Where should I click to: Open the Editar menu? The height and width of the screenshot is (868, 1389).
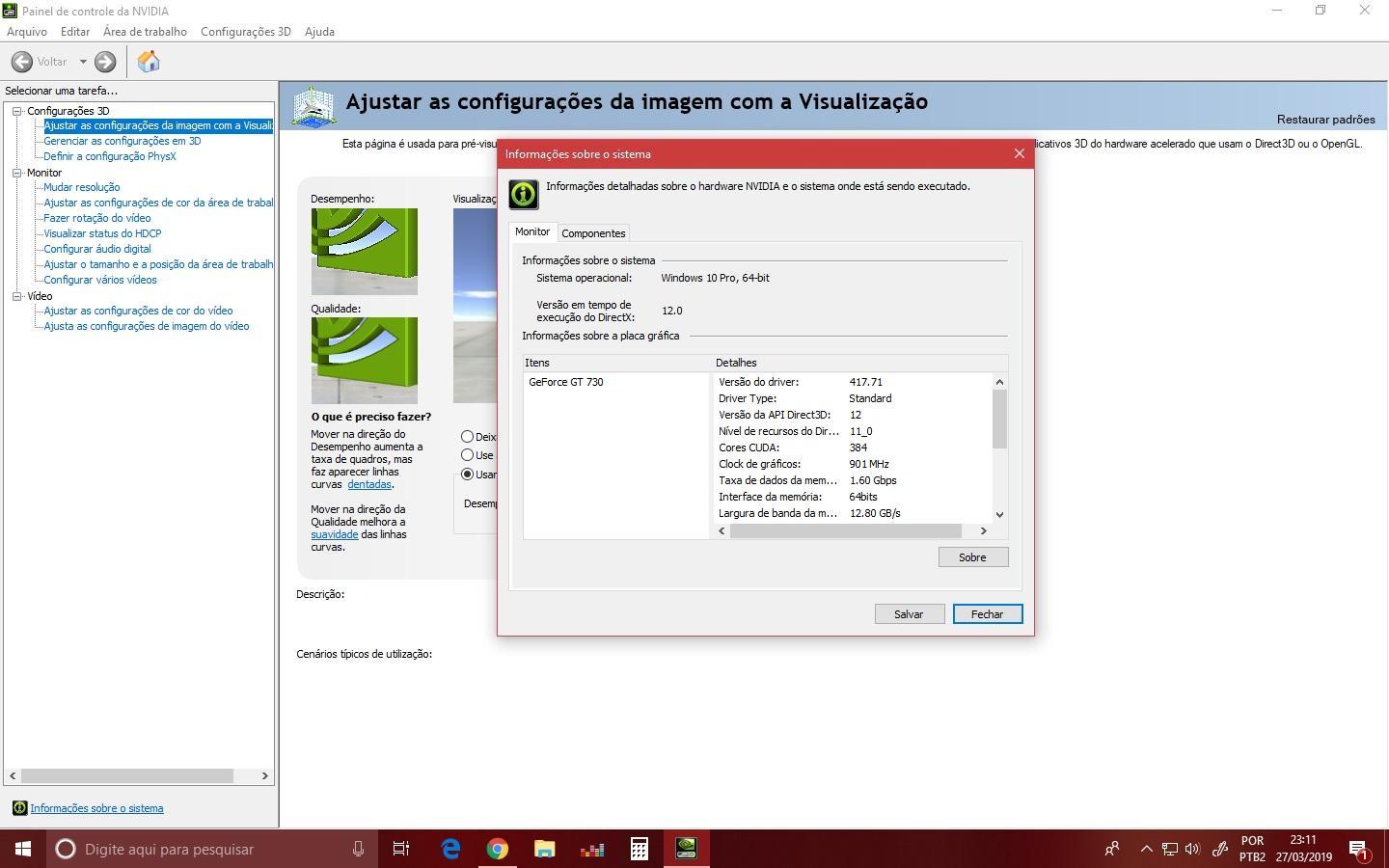[x=75, y=31]
